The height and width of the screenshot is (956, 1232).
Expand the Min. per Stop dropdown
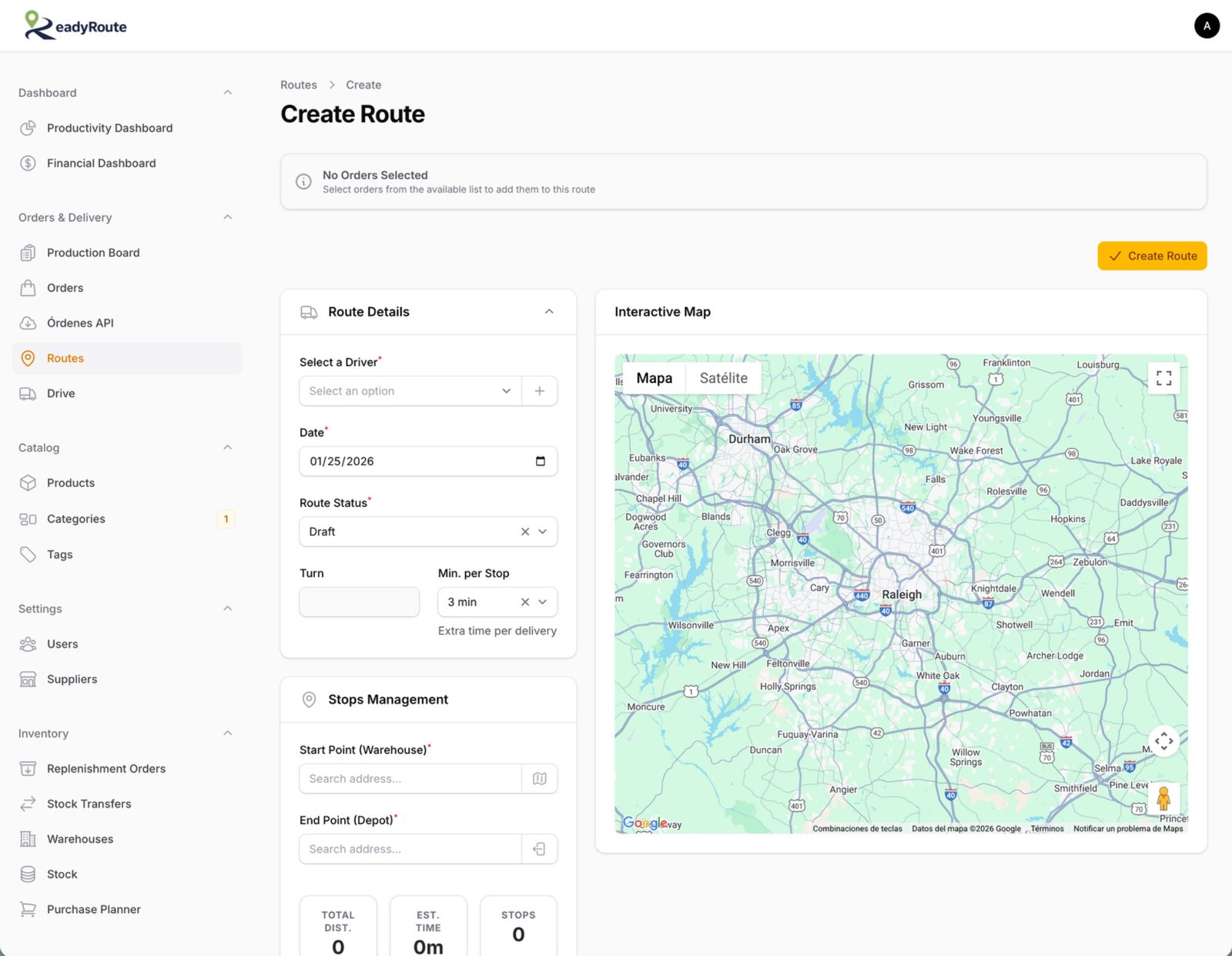click(543, 602)
